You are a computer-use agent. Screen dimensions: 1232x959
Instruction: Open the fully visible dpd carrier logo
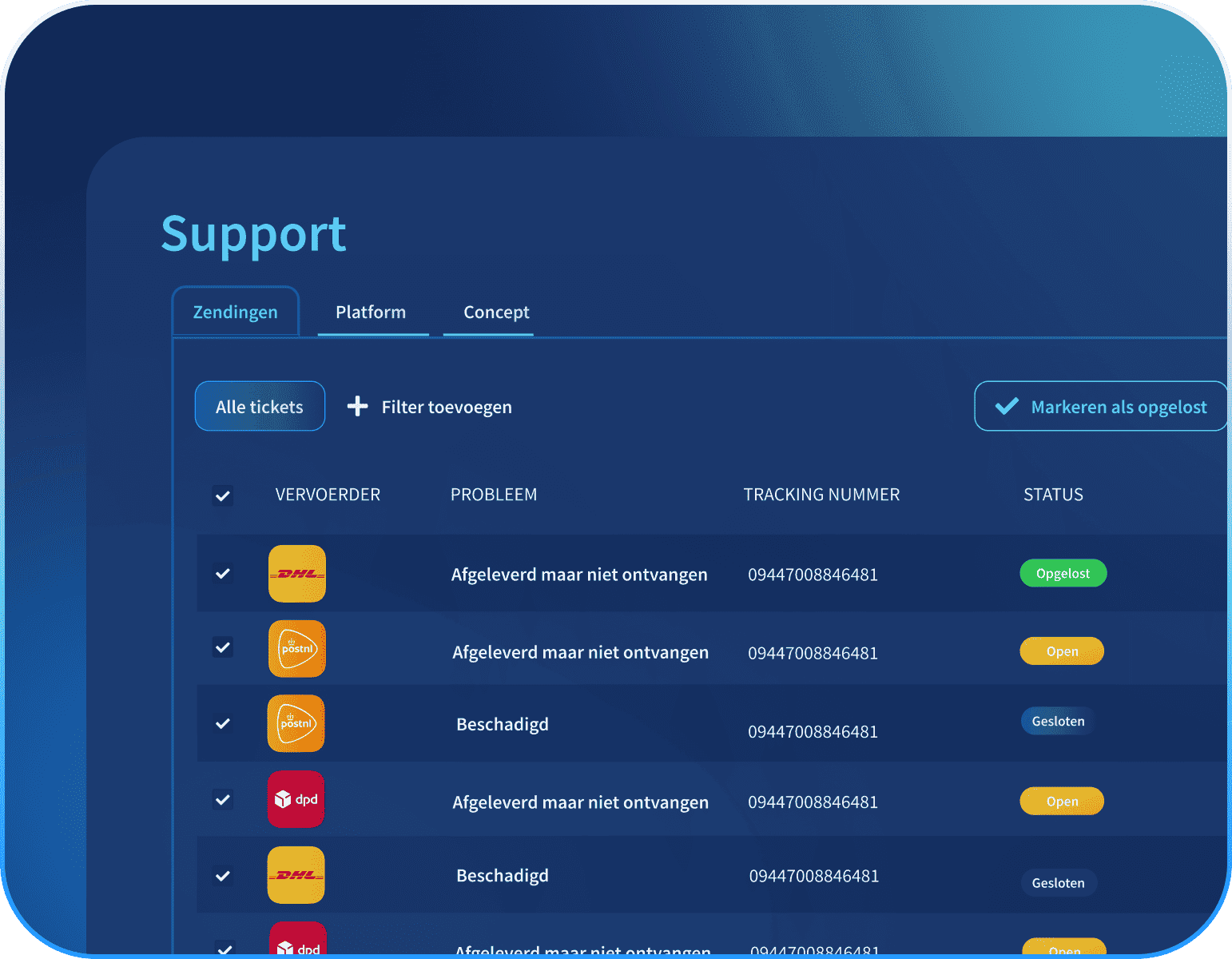(x=296, y=799)
